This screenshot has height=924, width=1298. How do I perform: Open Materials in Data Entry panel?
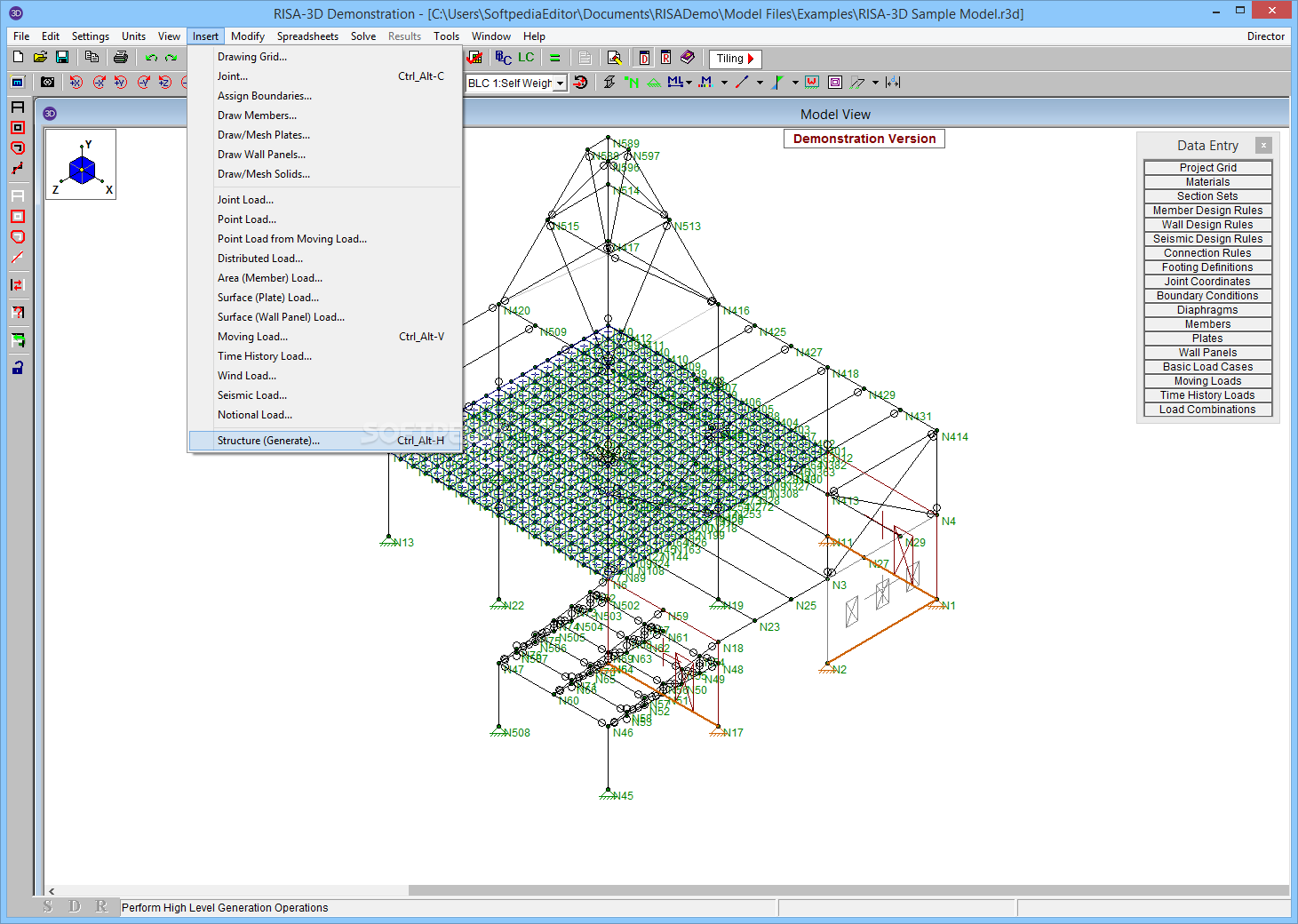click(1207, 182)
